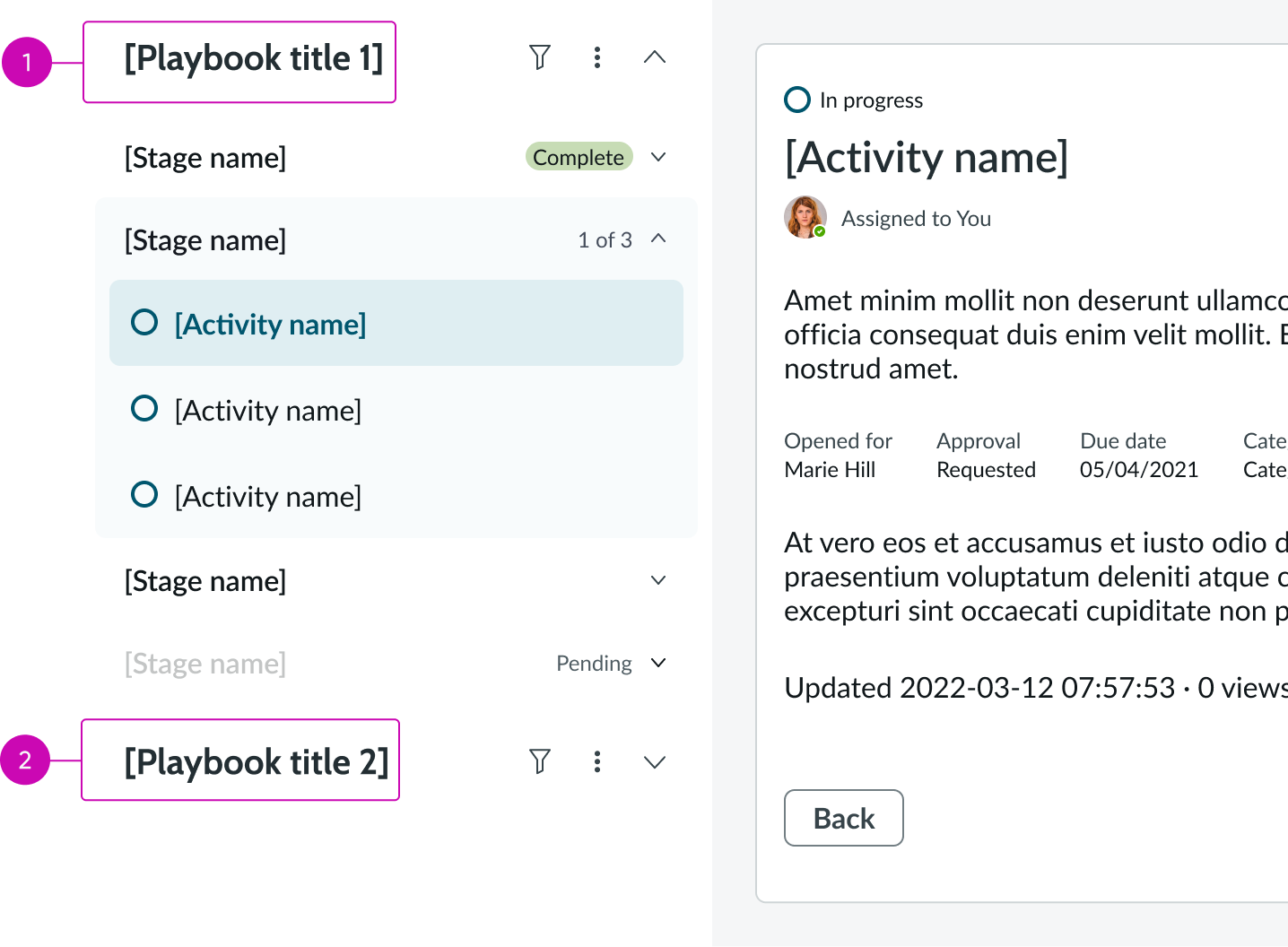1288x947 pixels.
Task: Expand the Pending stage chevron
Action: [658, 663]
